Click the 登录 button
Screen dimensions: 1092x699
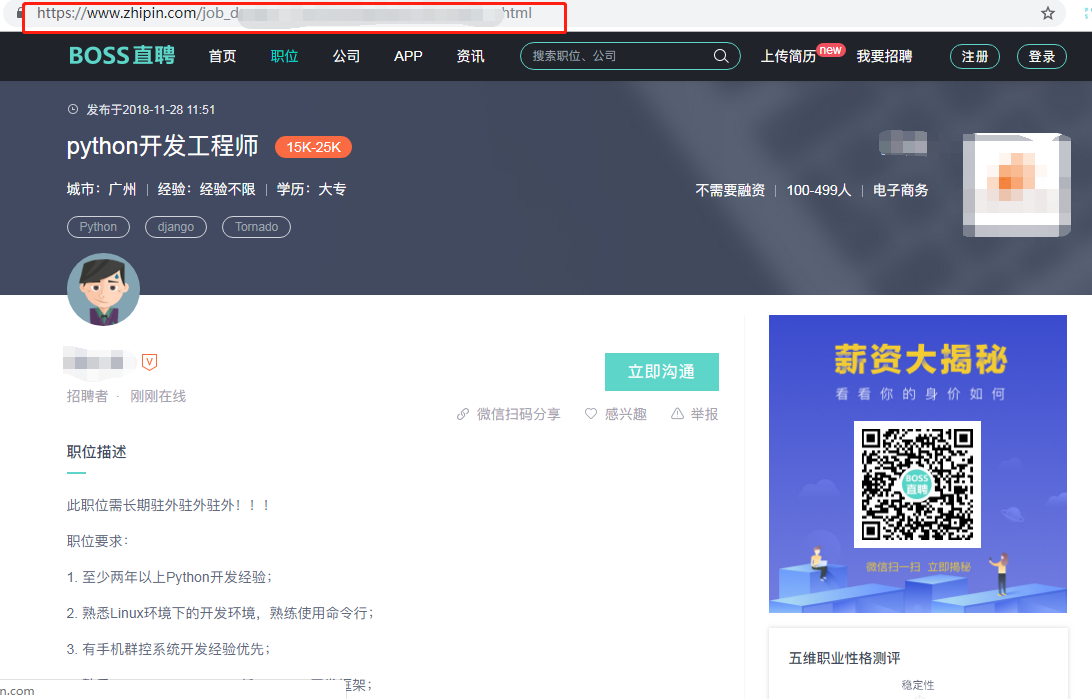pos(1042,56)
